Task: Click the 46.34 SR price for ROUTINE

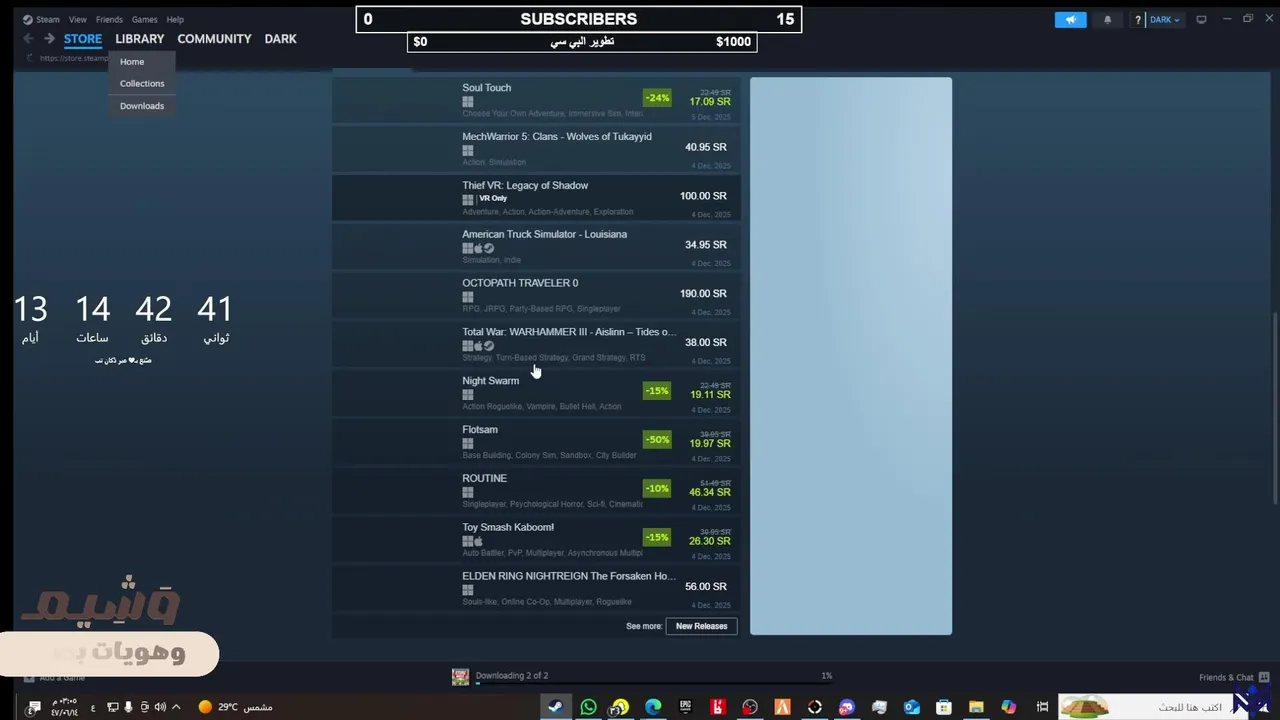Action: [709, 492]
